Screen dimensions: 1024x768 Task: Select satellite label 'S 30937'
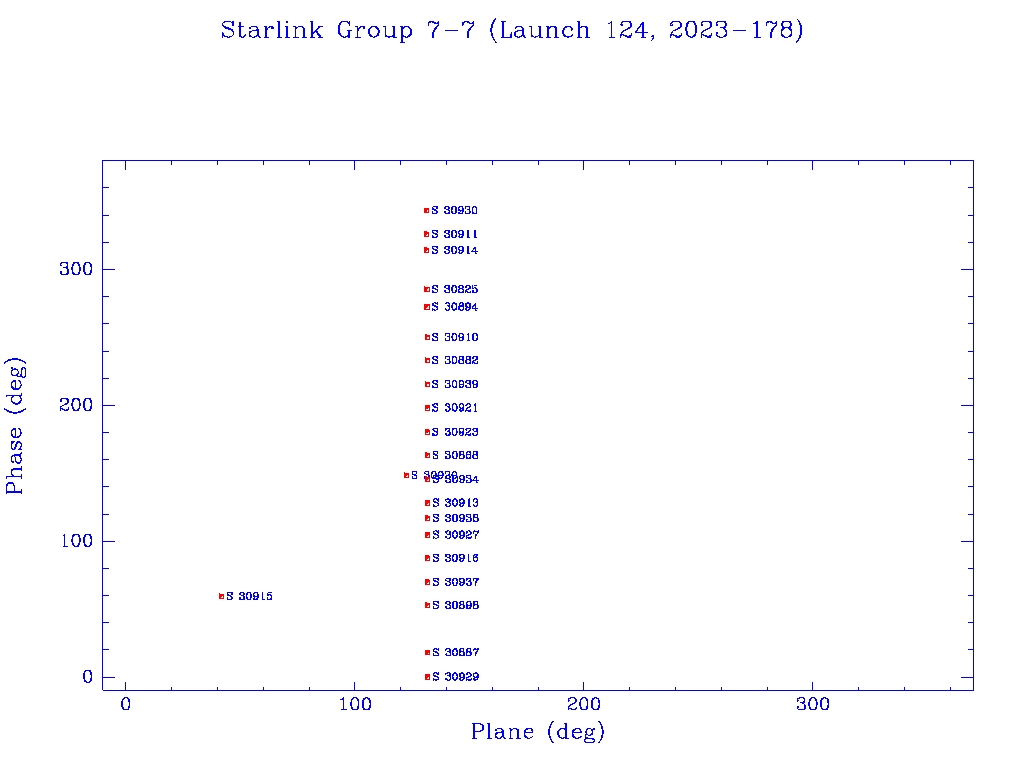[456, 582]
